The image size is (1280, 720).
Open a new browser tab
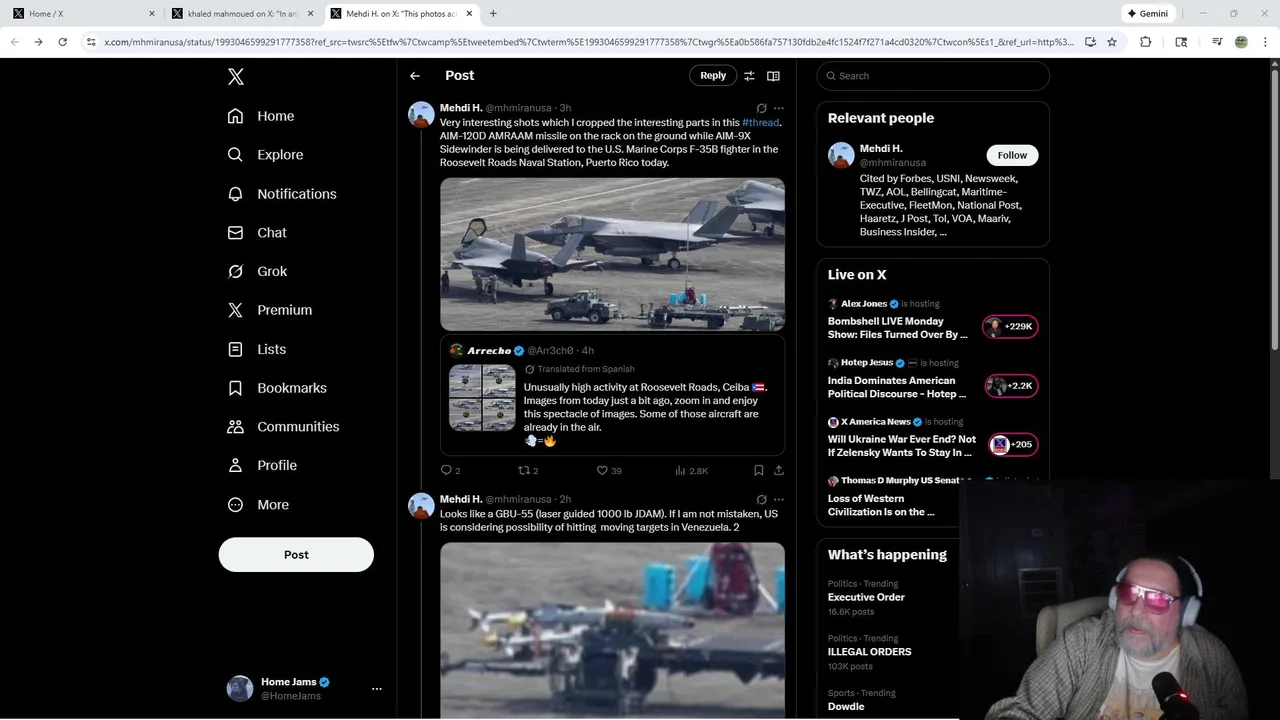point(493,14)
